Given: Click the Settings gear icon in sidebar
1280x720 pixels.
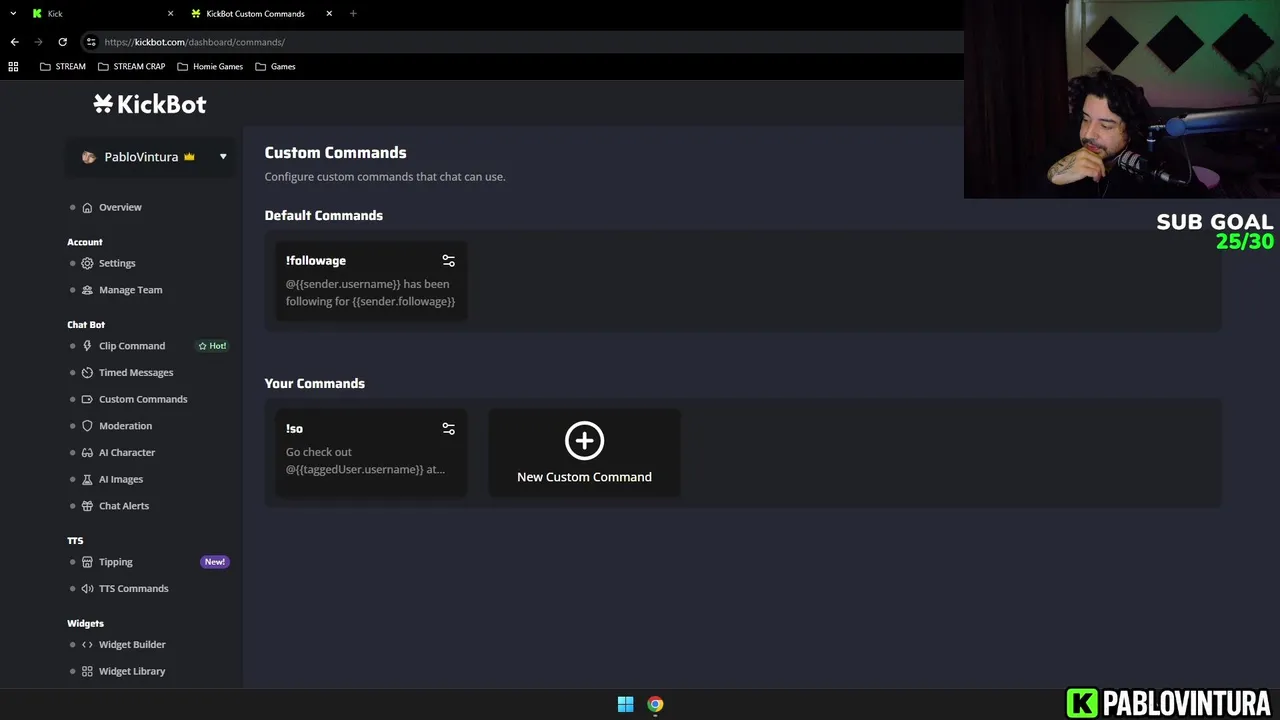Looking at the screenshot, I should click(x=87, y=263).
